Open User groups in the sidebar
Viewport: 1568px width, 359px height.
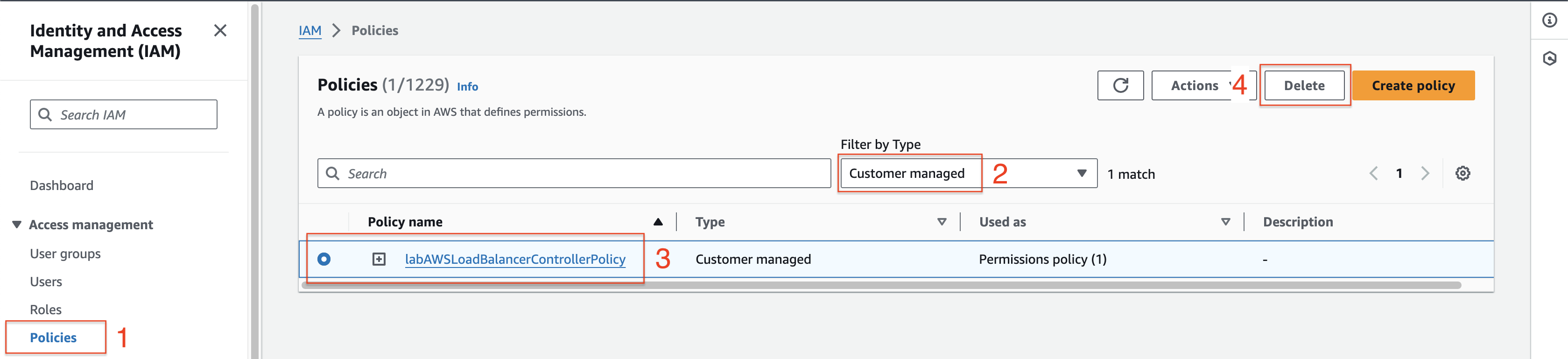tap(65, 254)
